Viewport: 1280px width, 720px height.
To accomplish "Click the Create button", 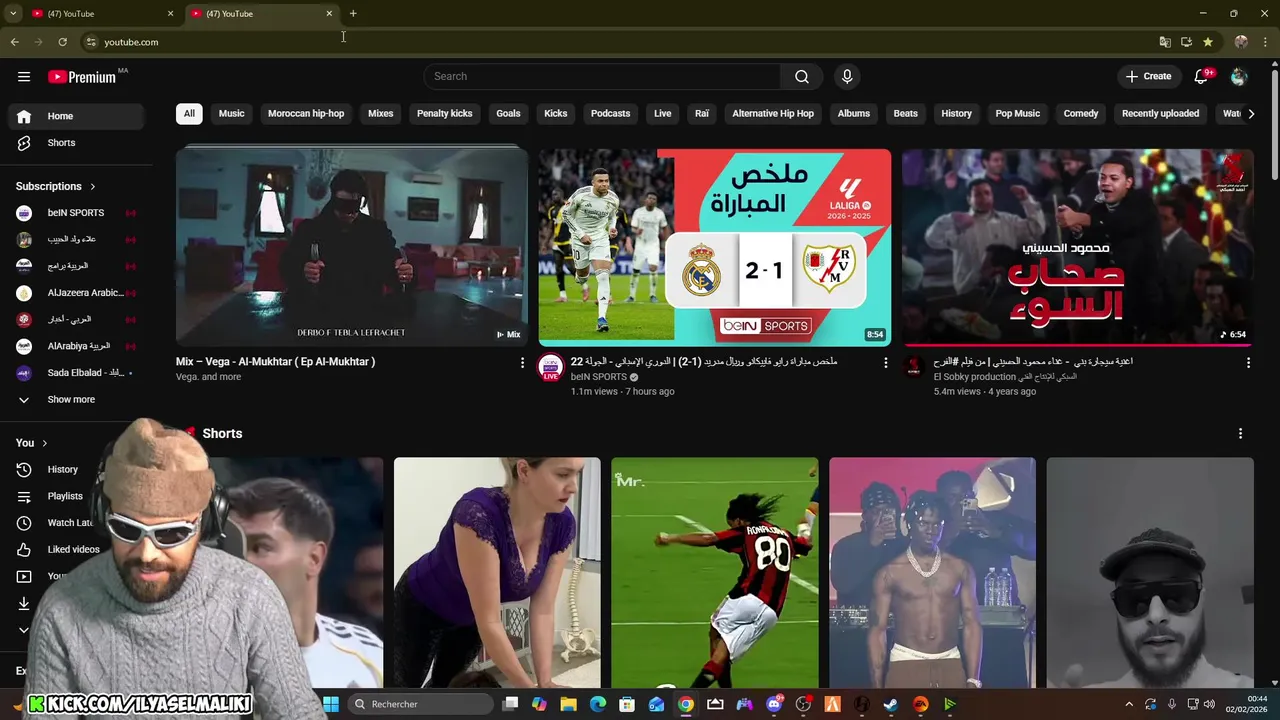I will (1148, 76).
